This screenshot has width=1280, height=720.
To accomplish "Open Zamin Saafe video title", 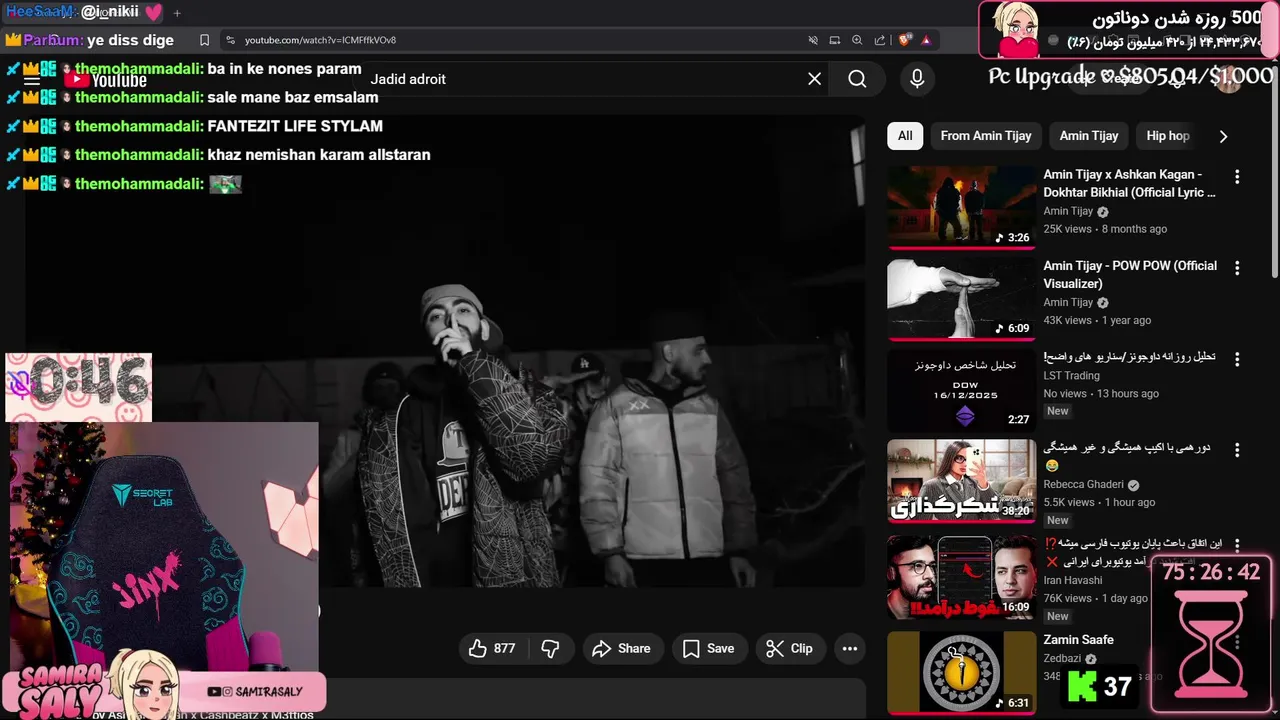I will tap(1078, 640).
